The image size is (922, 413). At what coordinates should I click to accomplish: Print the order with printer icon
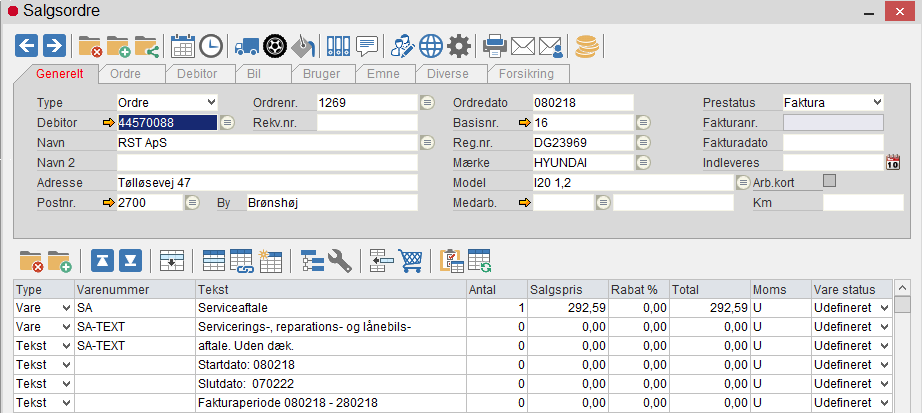(x=495, y=46)
